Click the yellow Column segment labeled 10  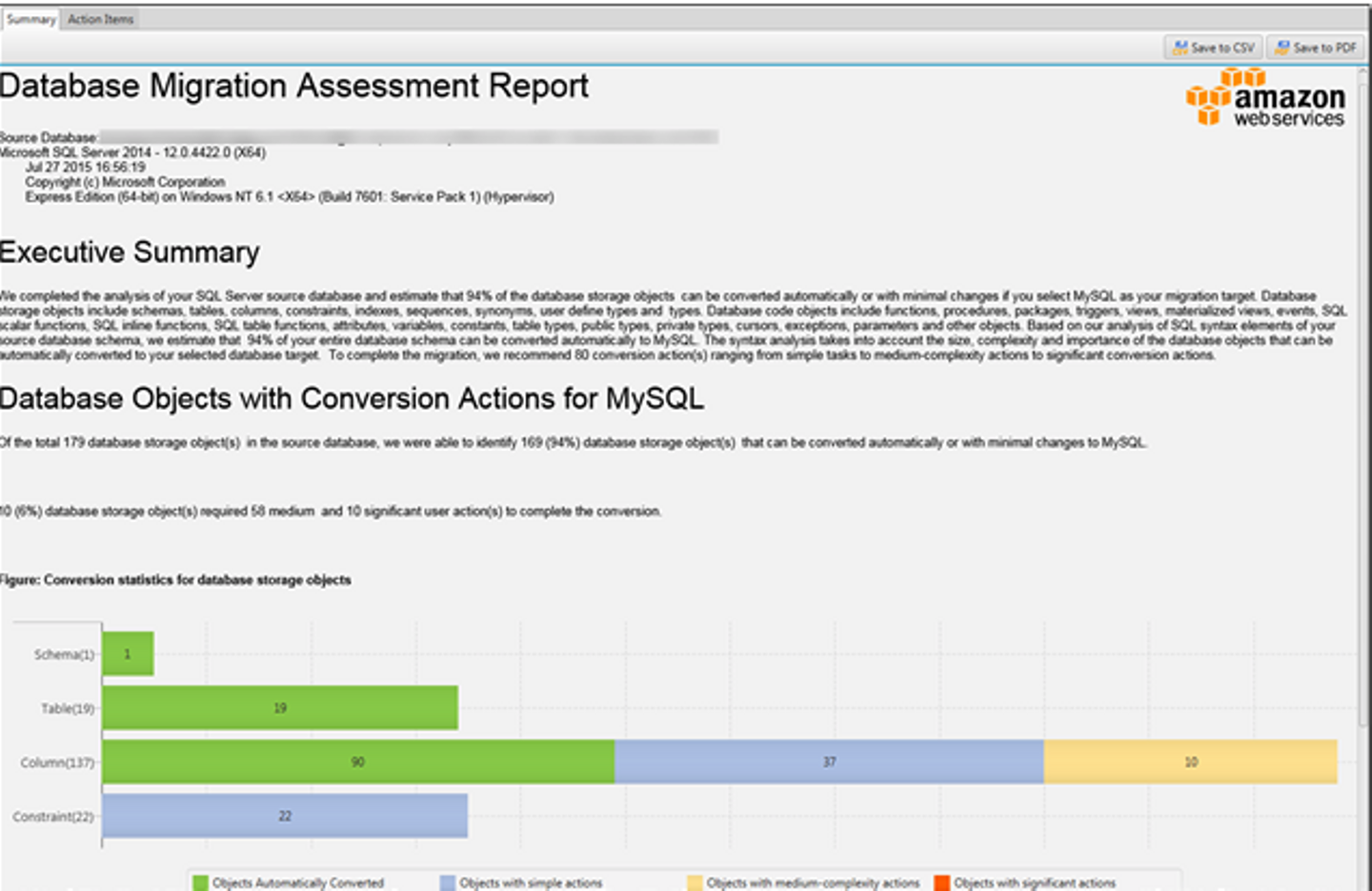click(1191, 762)
